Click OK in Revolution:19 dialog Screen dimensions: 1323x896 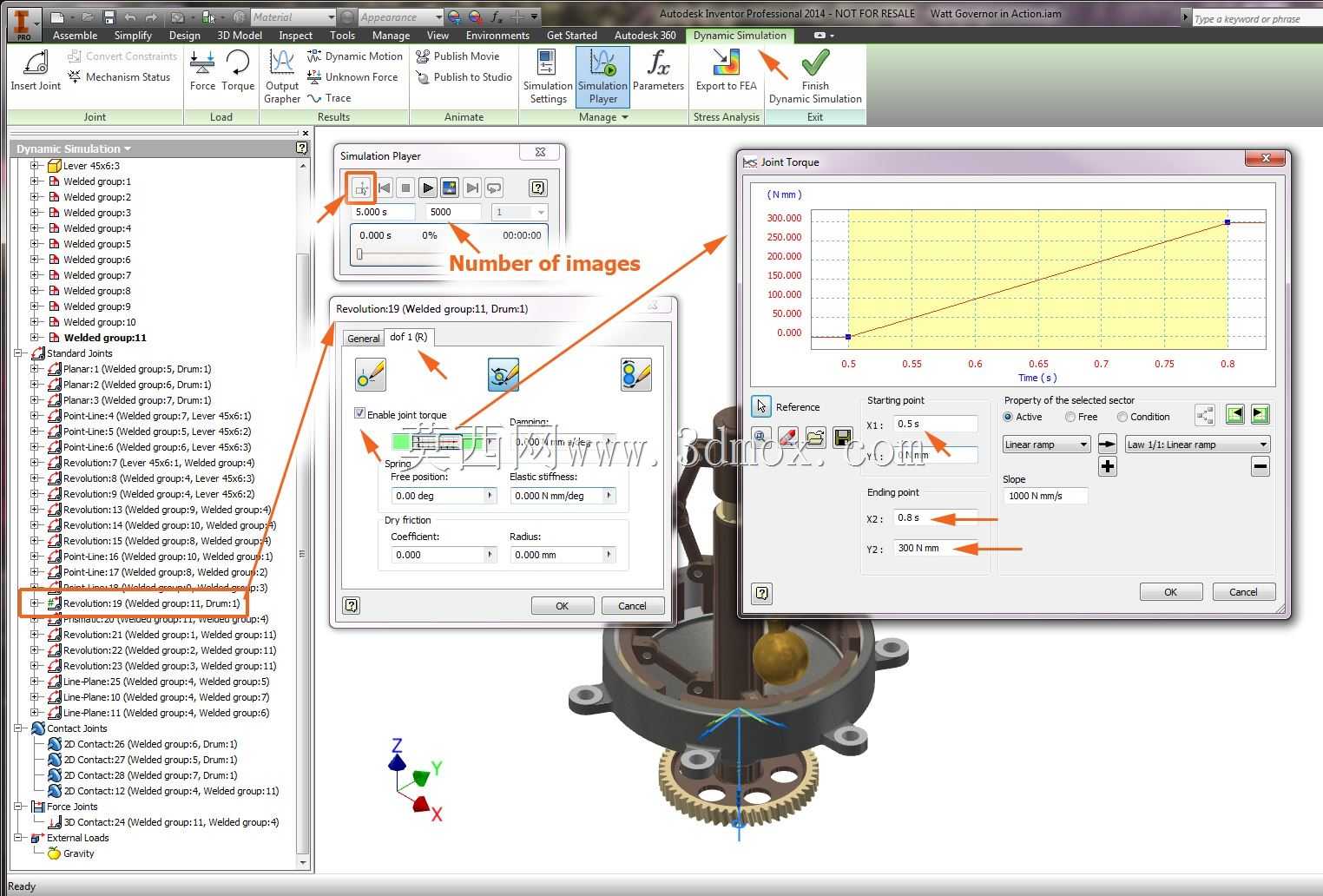point(562,606)
